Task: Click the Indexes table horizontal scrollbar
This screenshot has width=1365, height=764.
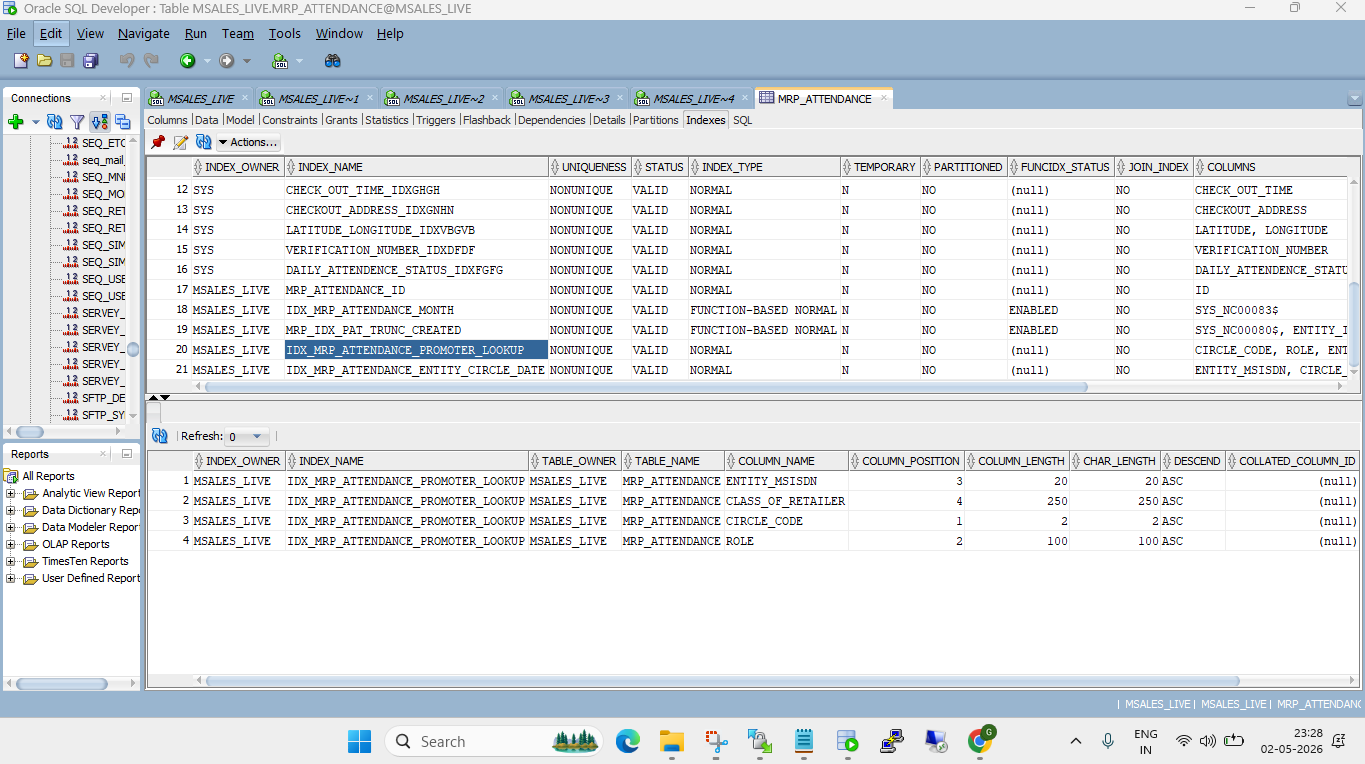Action: coord(645,386)
